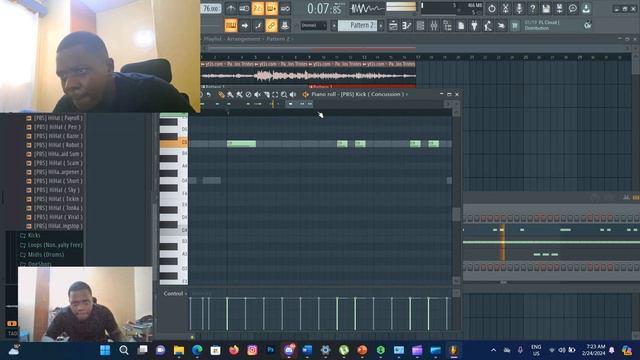The image size is (640, 360).
Task: Click the oscilloscope waveform display
Action: pos(367,8)
